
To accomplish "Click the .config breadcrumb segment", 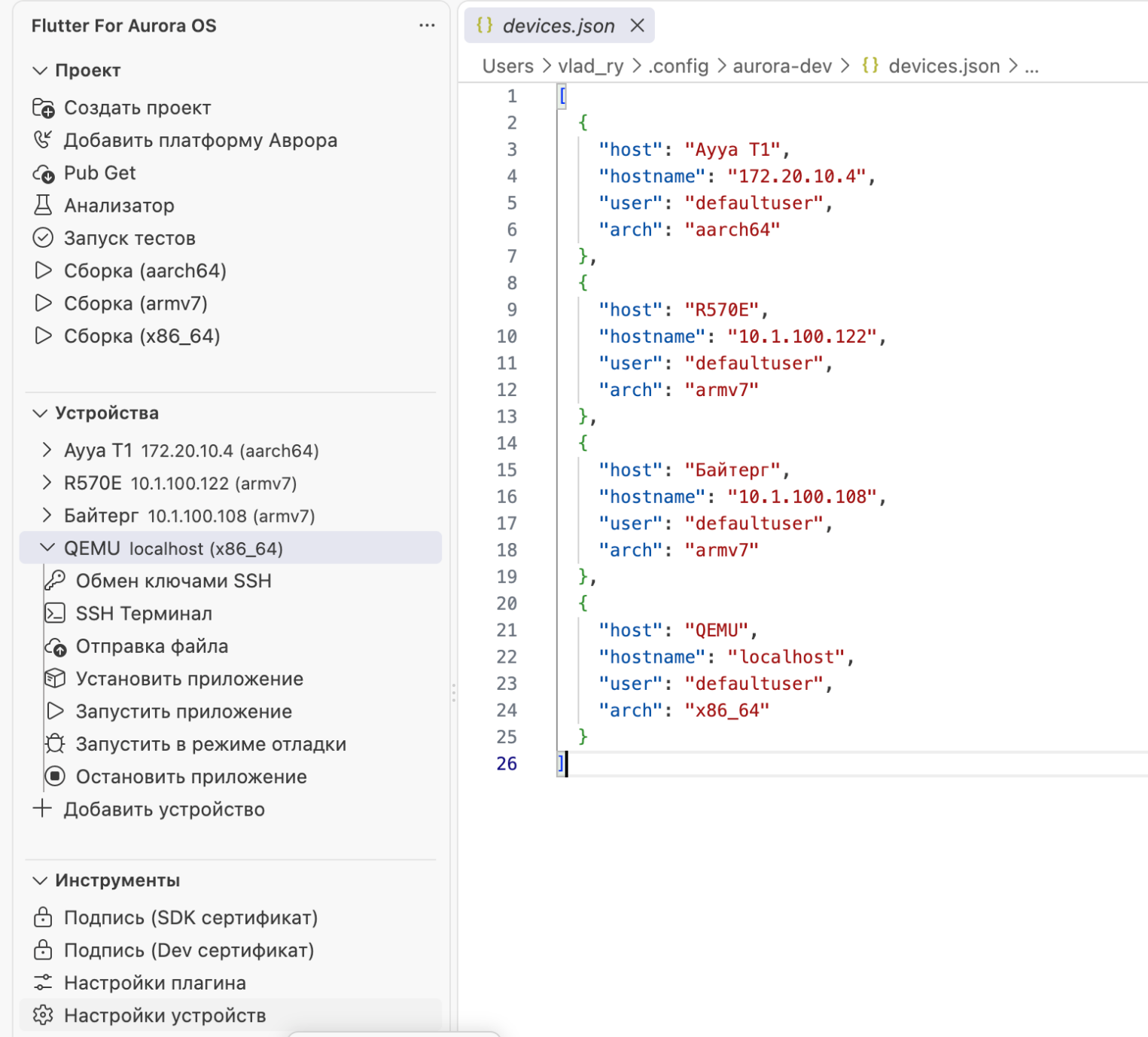I will (678, 66).
